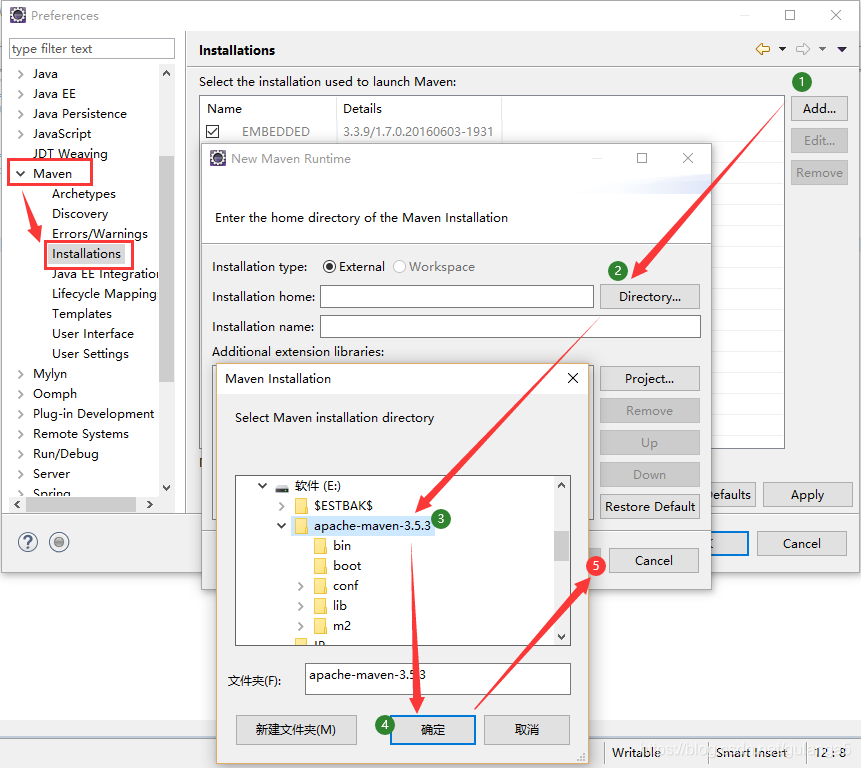Click Cancel in New Maven Runtime dialog
The image size is (861, 768).
click(x=653, y=560)
